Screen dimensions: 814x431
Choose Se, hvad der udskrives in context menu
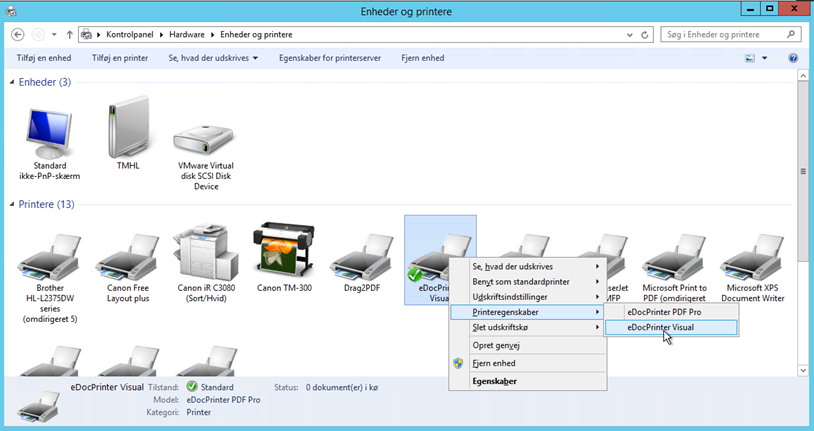click(x=528, y=266)
